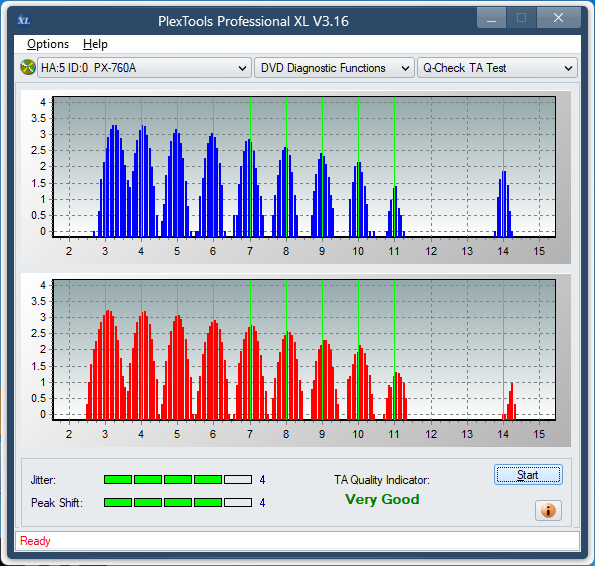Click the blue peak at mark 14

click(x=504, y=204)
